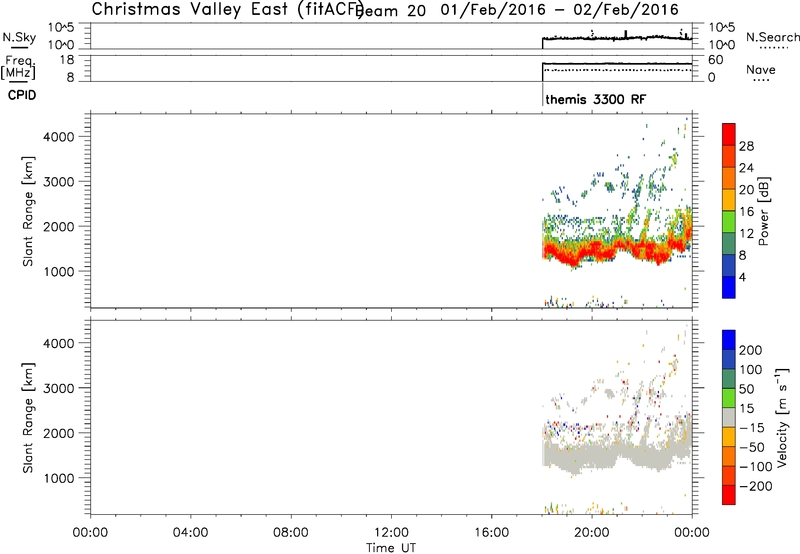The height and width of the screenshot is (554, 800).
Task: Click the 'themis 3300 RF' CPID annotation
Action: (x=595, y=99)
